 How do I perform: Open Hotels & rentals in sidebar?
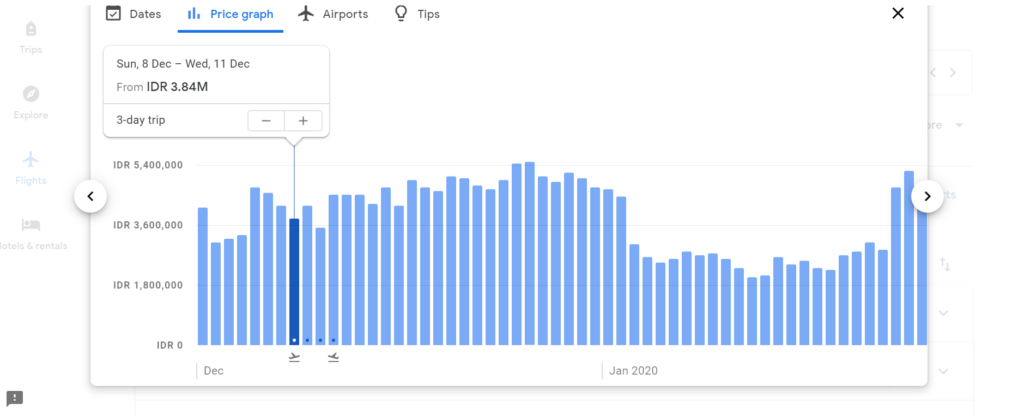click(x=31, y=233)
